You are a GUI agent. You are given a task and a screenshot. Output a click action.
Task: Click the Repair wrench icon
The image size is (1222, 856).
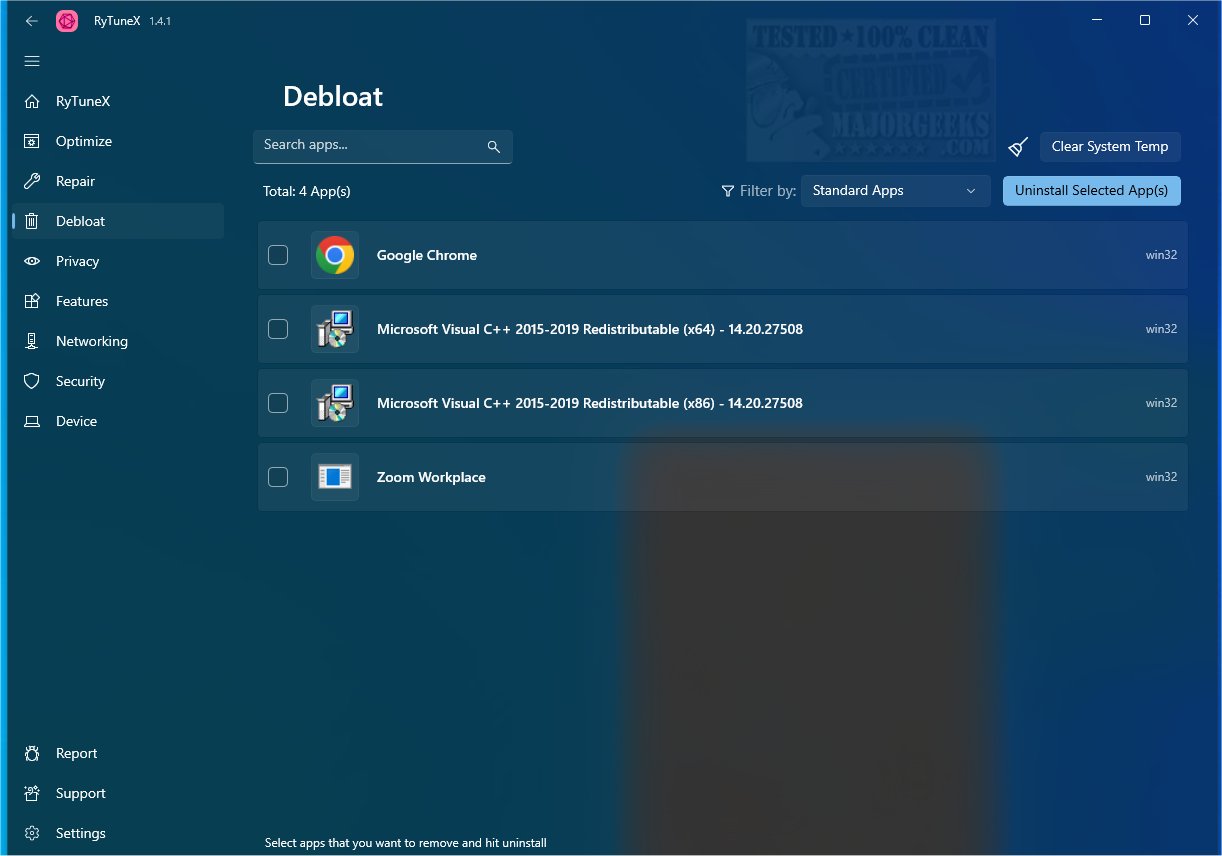pyautogui.click(x=32, y=182)
